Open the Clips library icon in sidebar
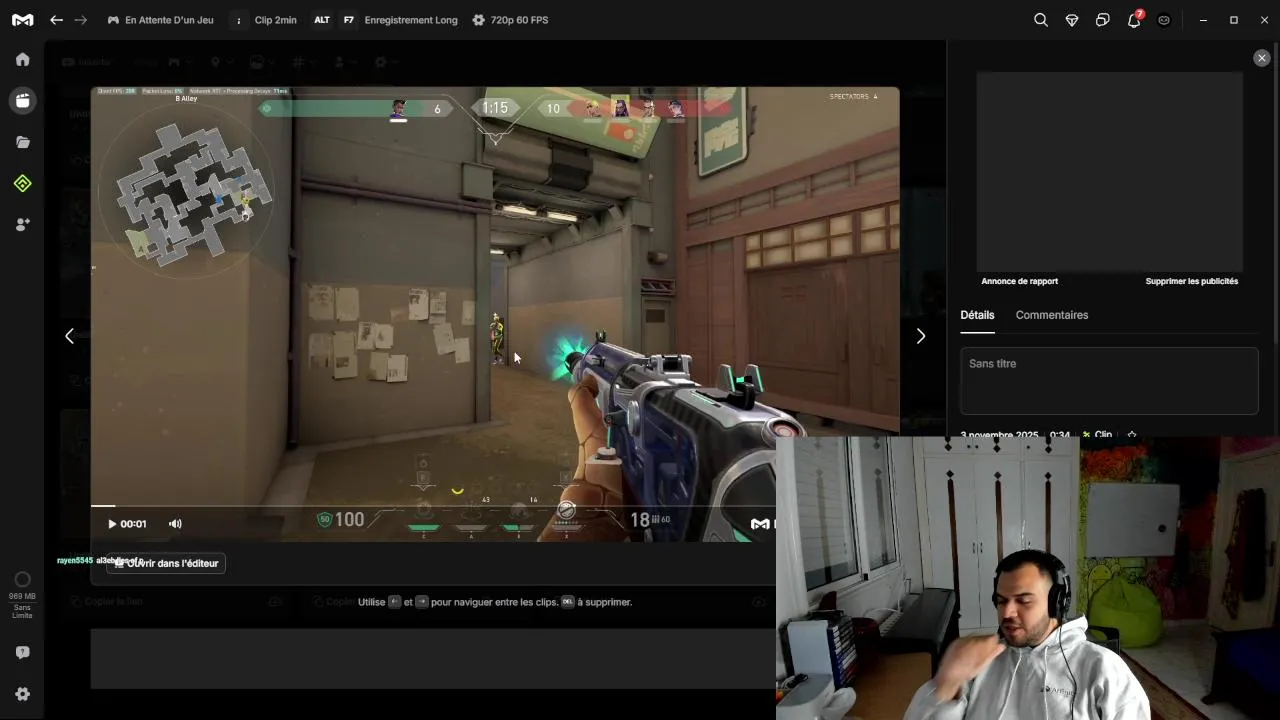 click(x=22, y=100)
